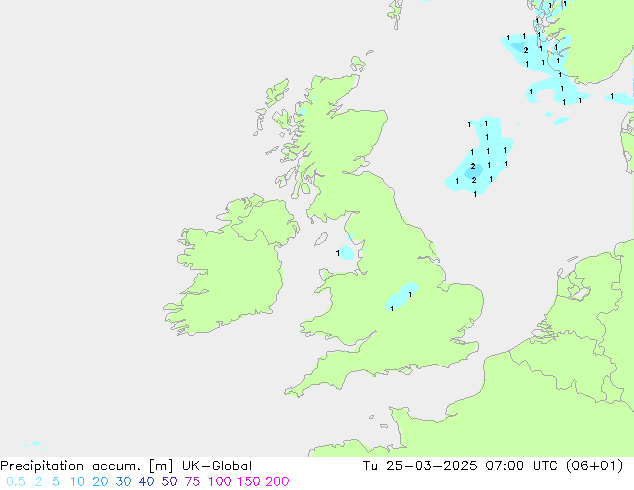Pick the 5 legend value
Viewport: 634px width, 490px height.
coord(56,482)
